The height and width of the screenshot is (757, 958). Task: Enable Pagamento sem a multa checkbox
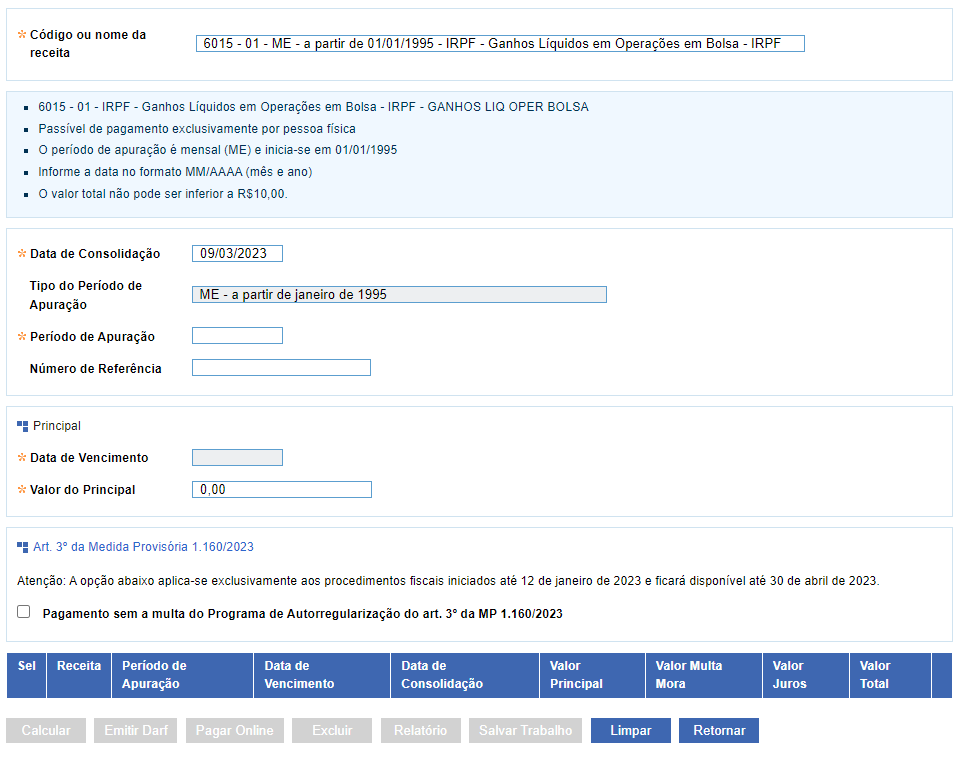[x=24, y=612]
